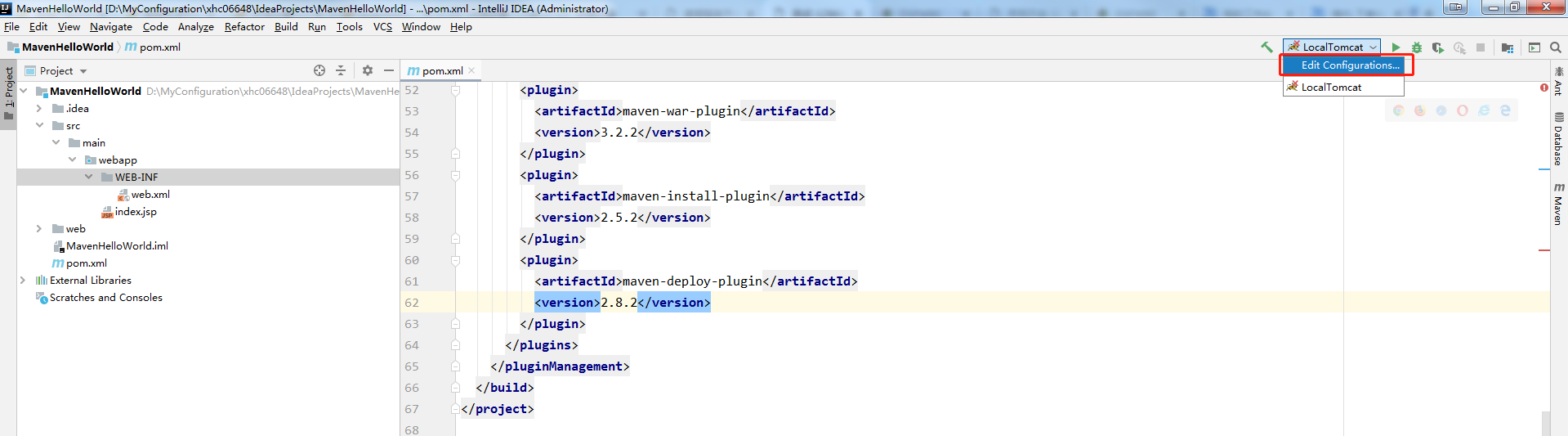Start debugging with the green bug icon
Image resolution: width=1568 pixels, height=436 pixels.
pos(1417,47)
